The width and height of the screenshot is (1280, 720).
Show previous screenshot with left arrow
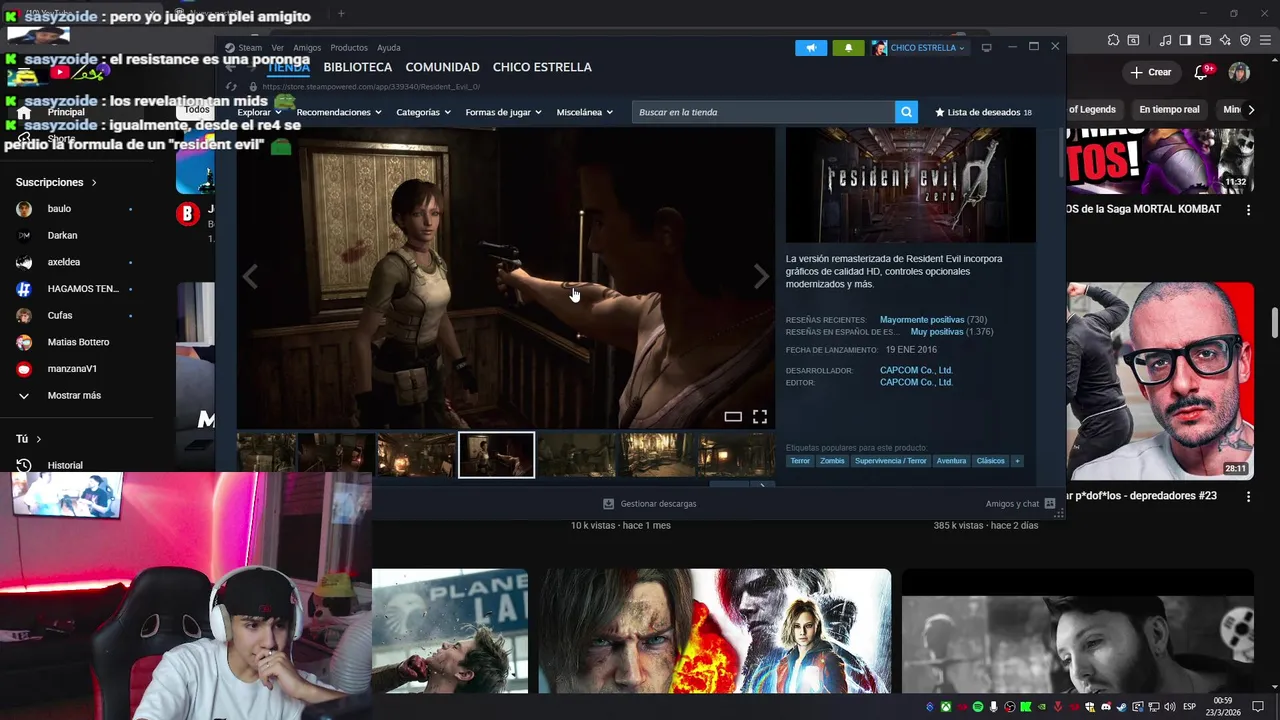[250, 277]
